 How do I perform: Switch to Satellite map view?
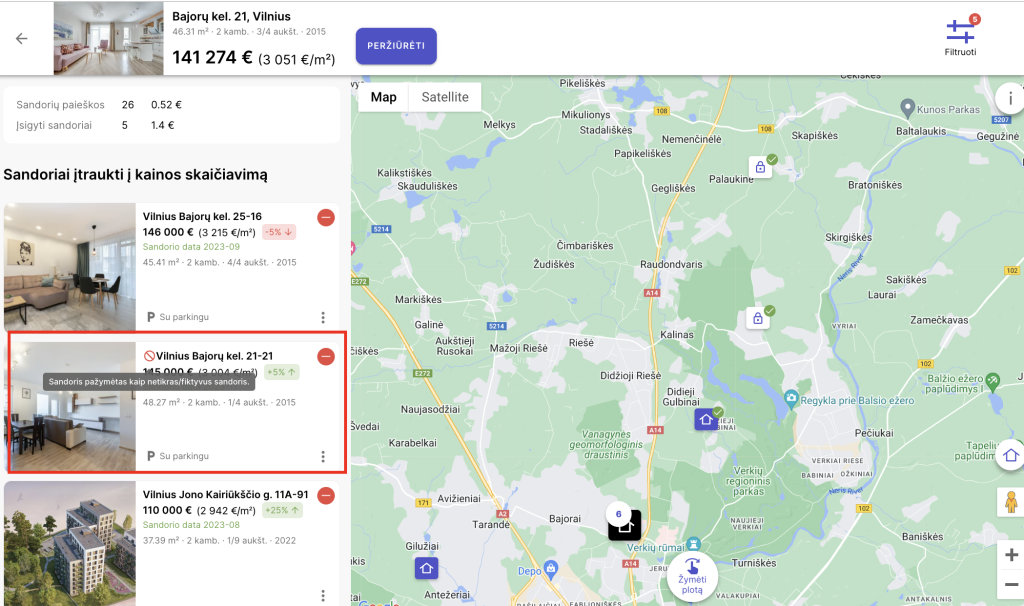(445, 97)
